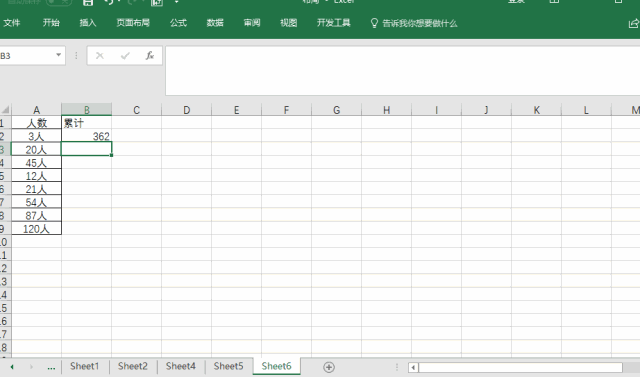Viewport: 640px width, 377px height.
Task: Select column B header
Action: [x=87, y=110]
